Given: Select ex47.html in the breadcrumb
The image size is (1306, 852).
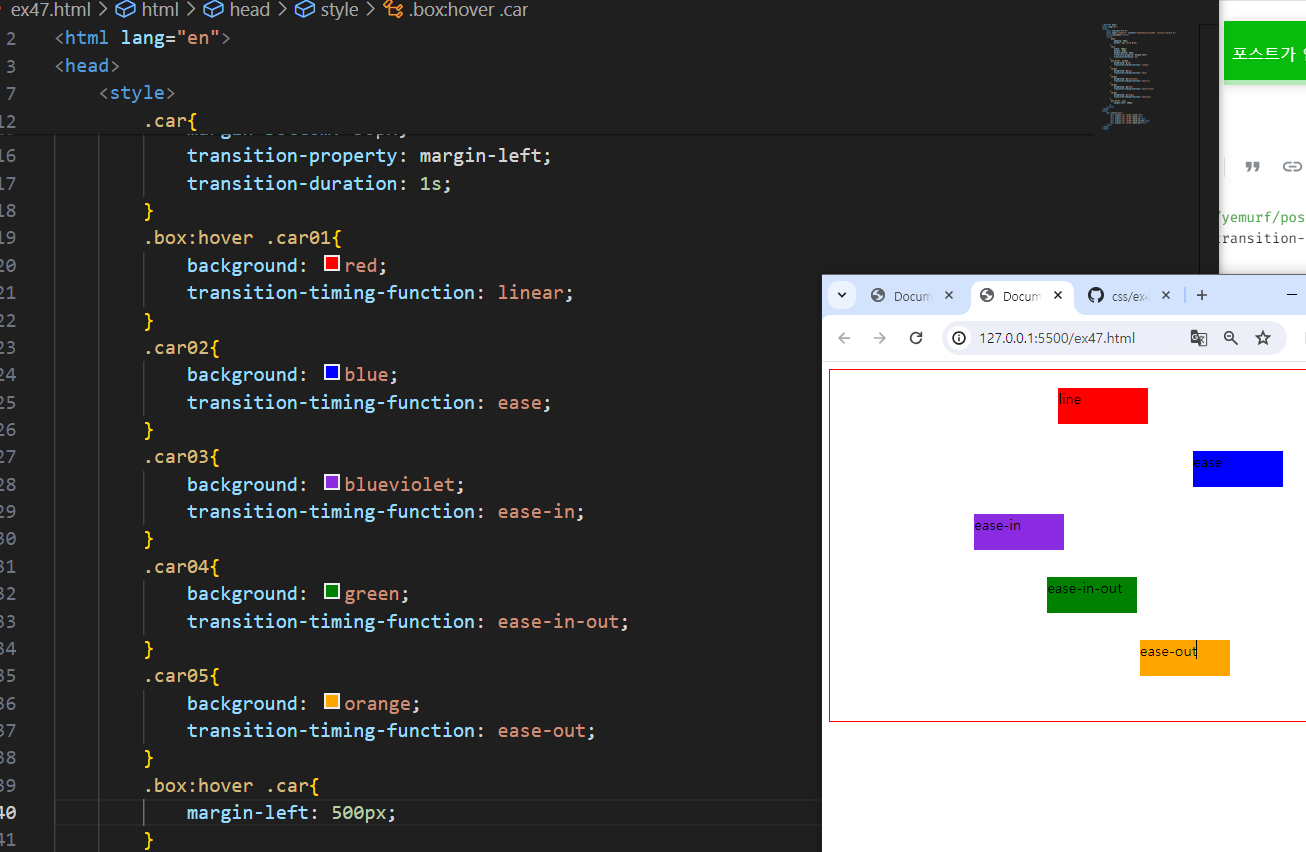Looking at the screenshot, I should click(x=50, y=10).
